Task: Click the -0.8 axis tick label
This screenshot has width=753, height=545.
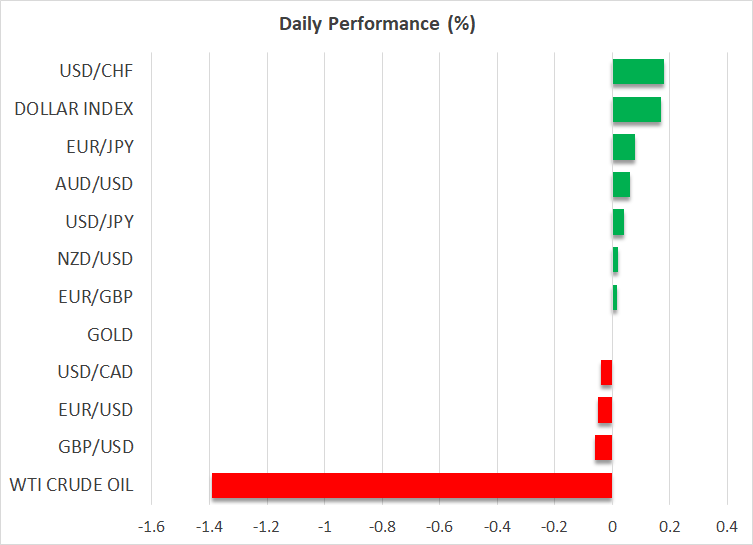Action: (381, 527)
